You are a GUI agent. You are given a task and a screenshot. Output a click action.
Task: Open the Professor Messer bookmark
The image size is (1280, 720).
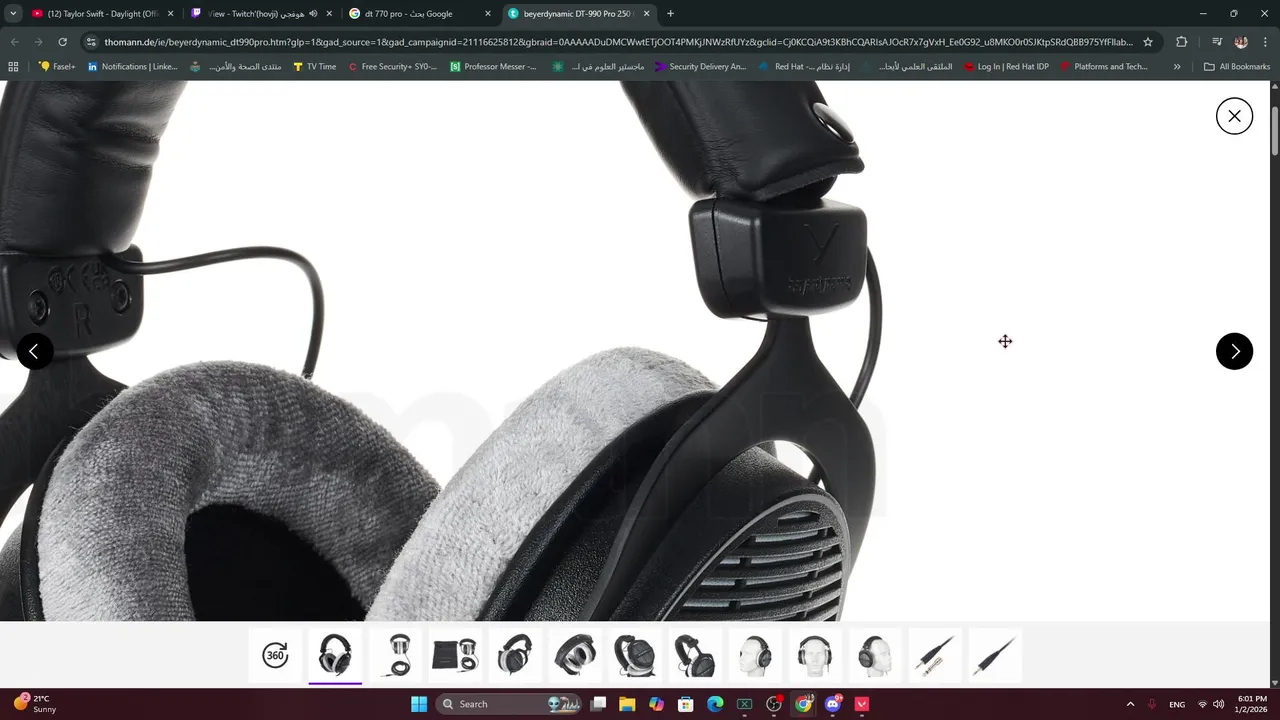(x=493, y=67)
